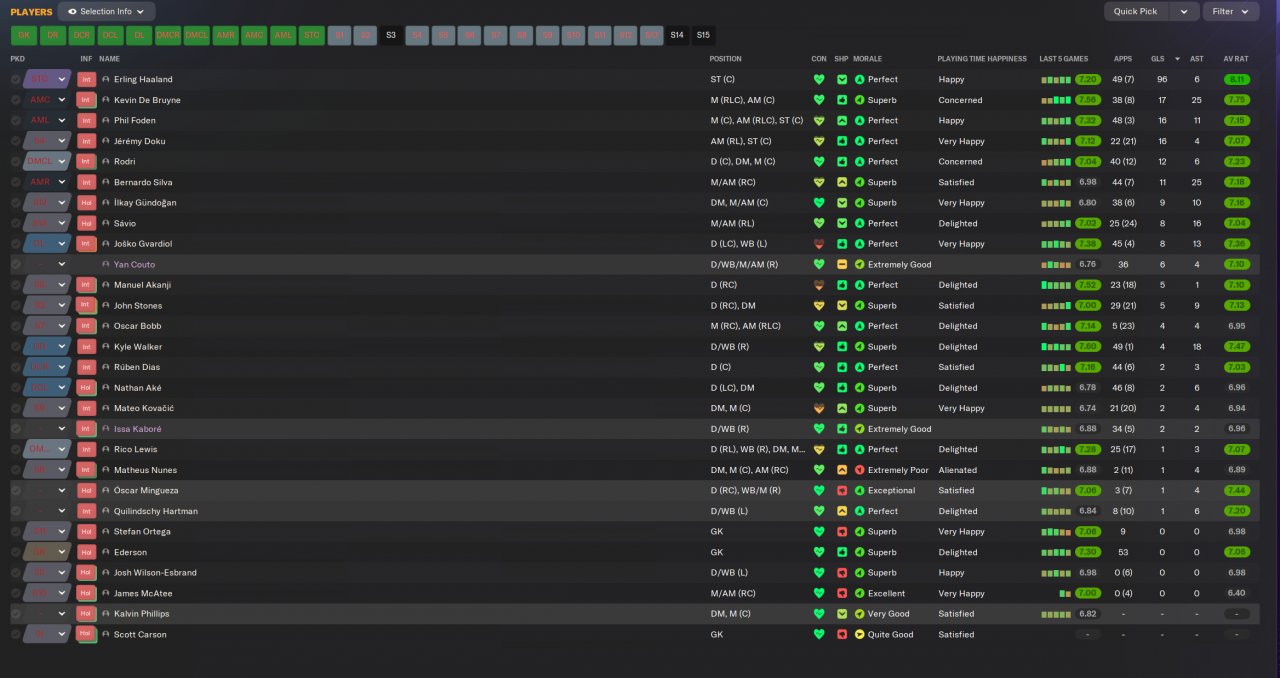Toggle the picked checkmark for Kalvin Phillips
The width and height of the screenshot is (1280, 678).
(16, 614)
